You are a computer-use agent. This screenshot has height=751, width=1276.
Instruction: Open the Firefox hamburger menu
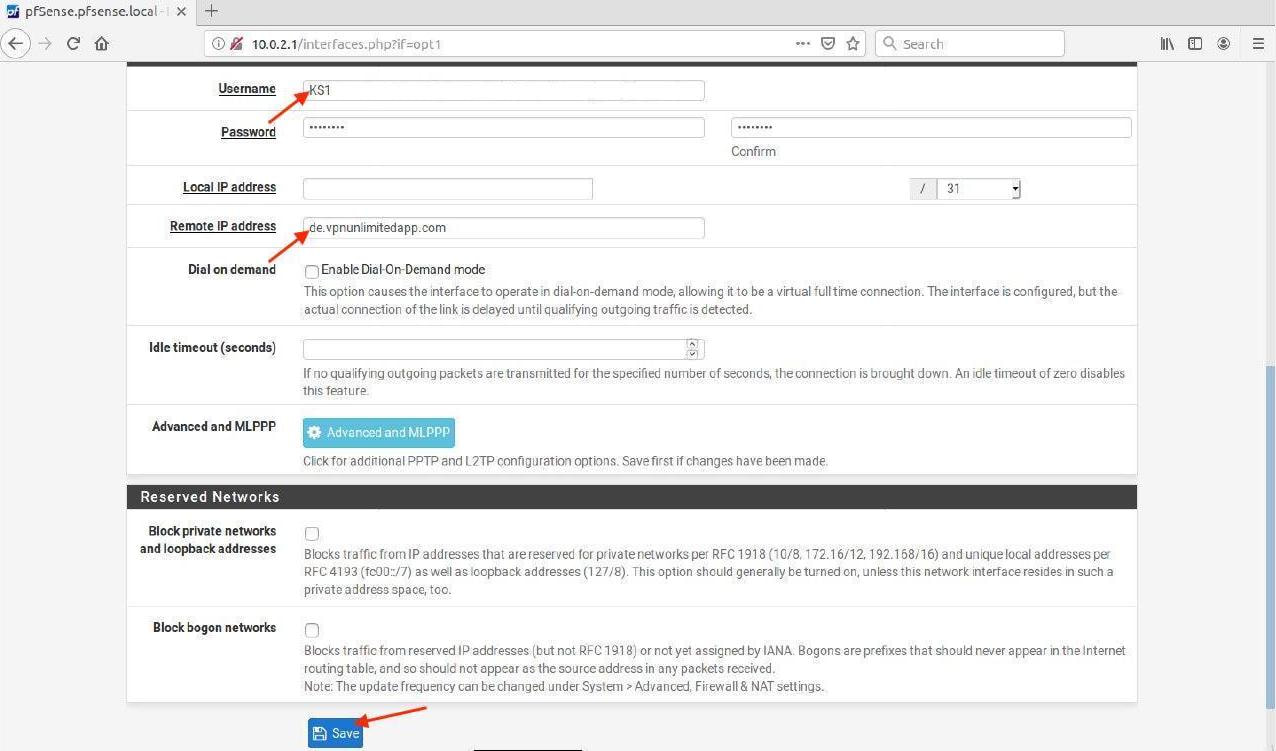(x=1258, y=44)
